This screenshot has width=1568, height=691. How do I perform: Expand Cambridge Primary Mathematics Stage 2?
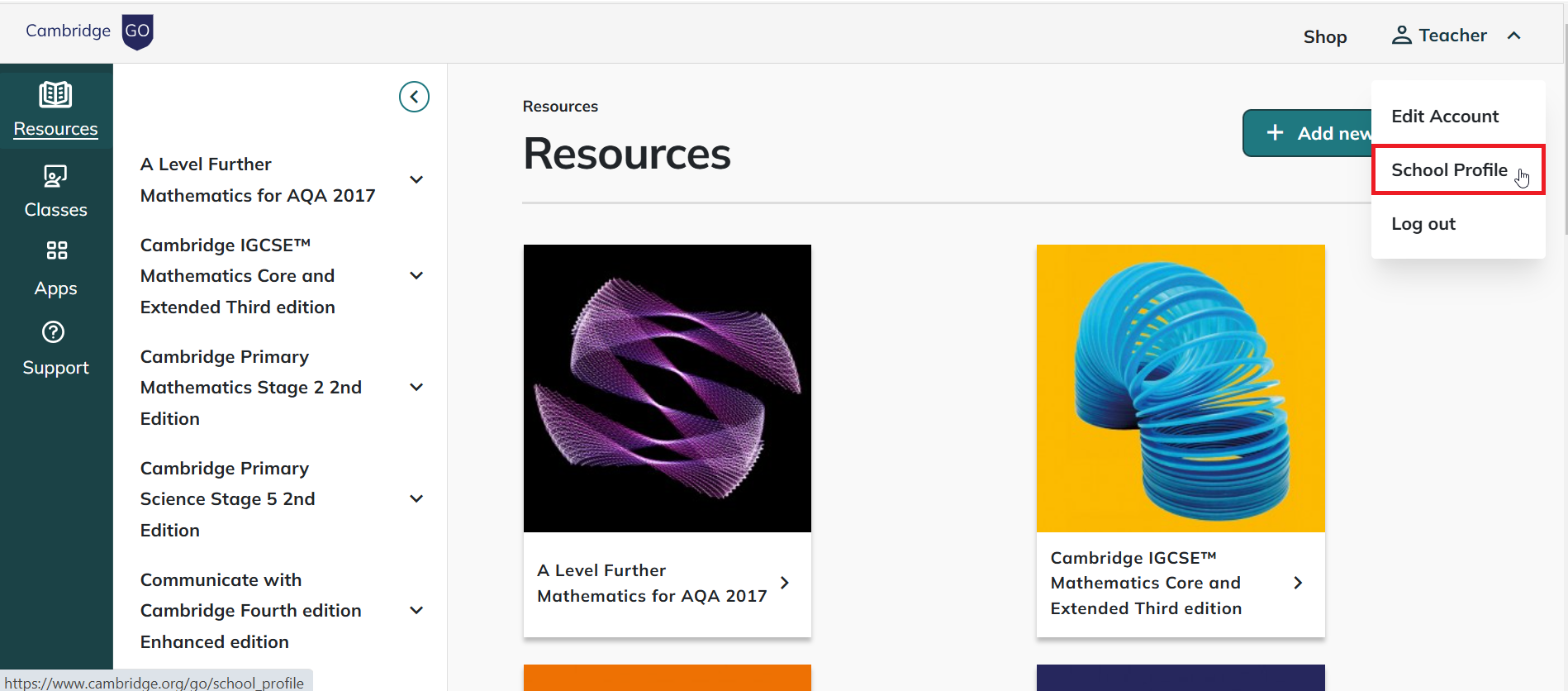(x=416, y=387)
